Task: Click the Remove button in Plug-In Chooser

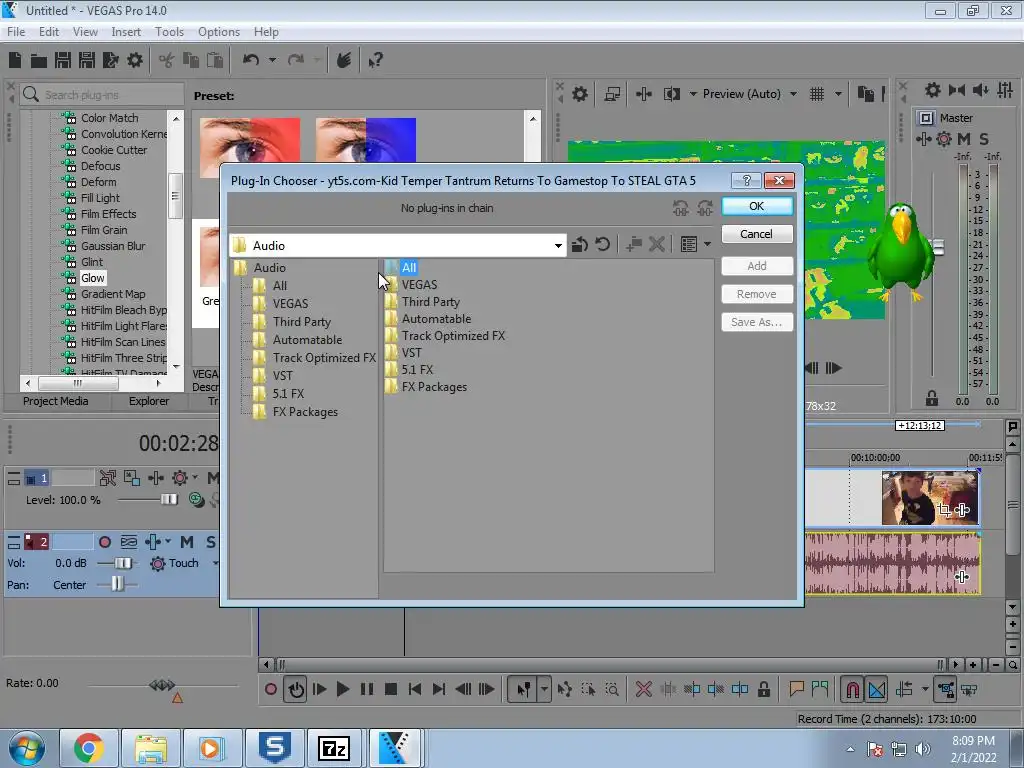Action: (757, 294)
